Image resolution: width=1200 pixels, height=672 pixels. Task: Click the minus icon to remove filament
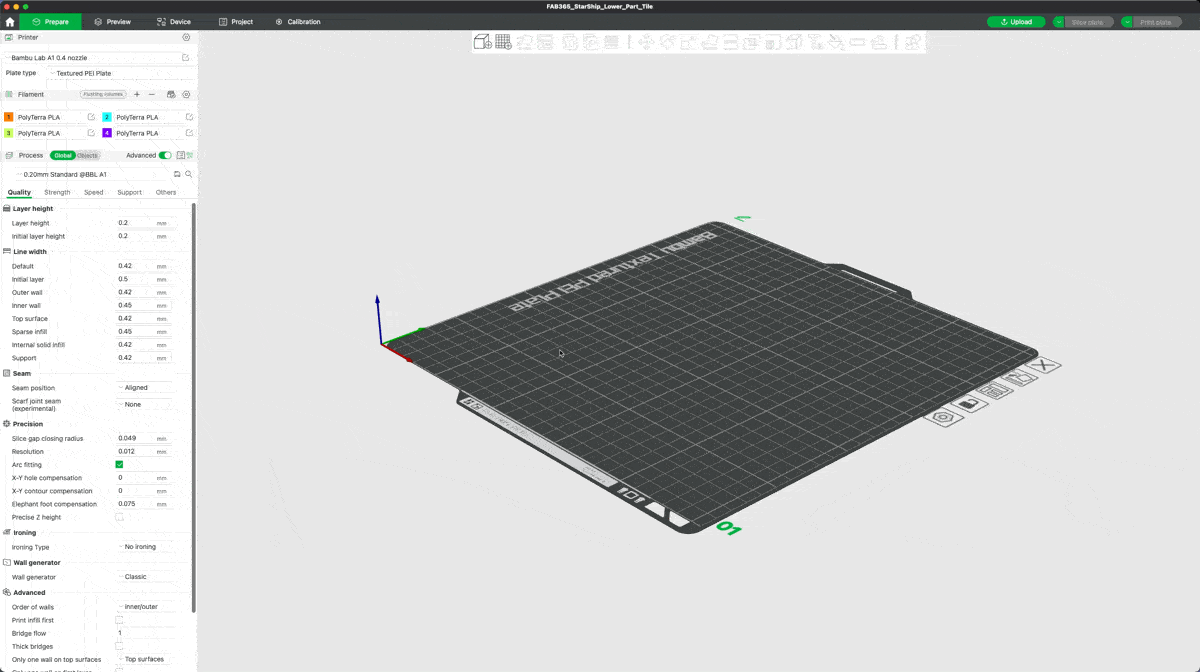[x=152, y=95]
